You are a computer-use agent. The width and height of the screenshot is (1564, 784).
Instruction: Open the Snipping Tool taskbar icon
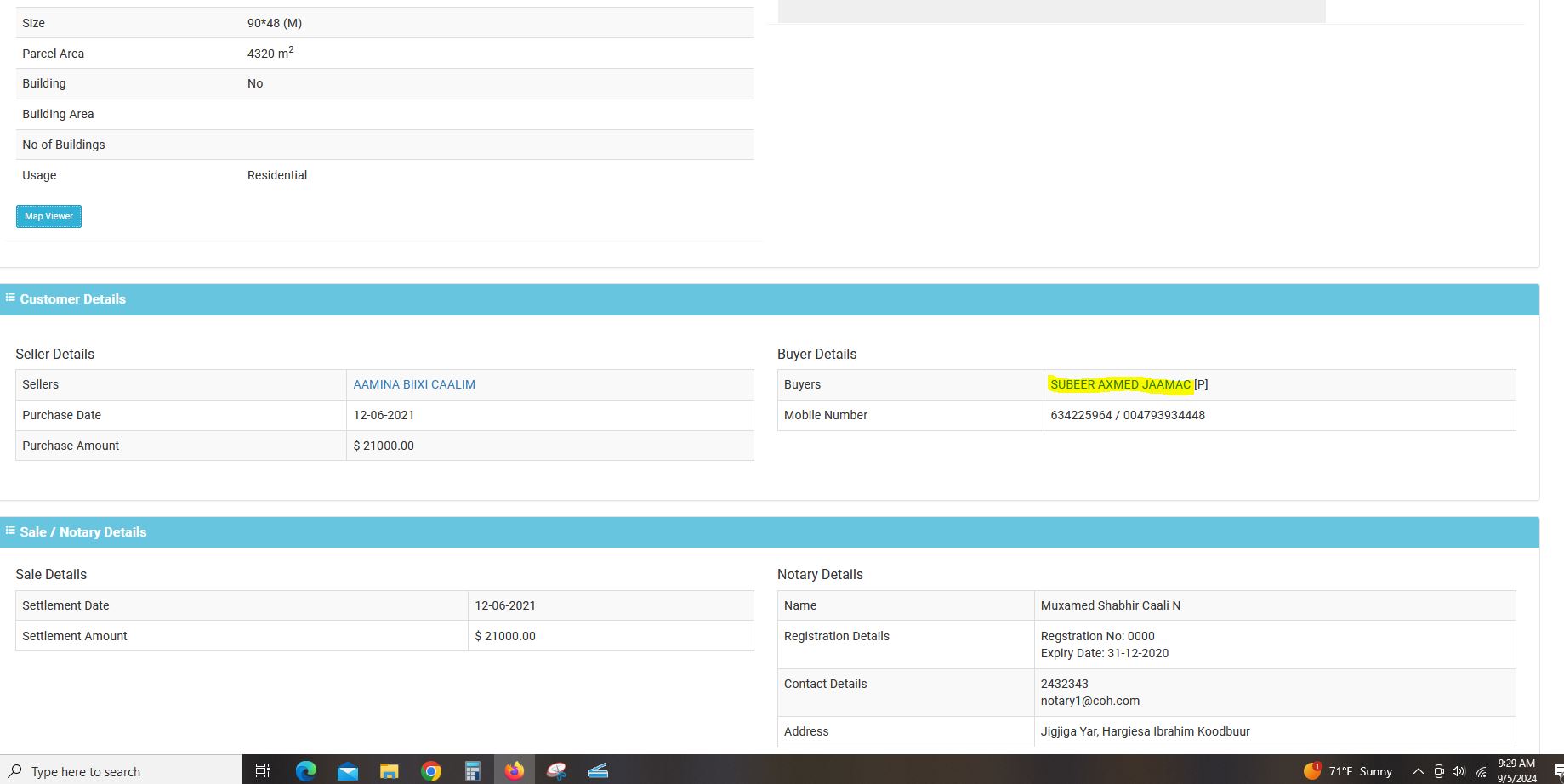(x=556, y=770)
